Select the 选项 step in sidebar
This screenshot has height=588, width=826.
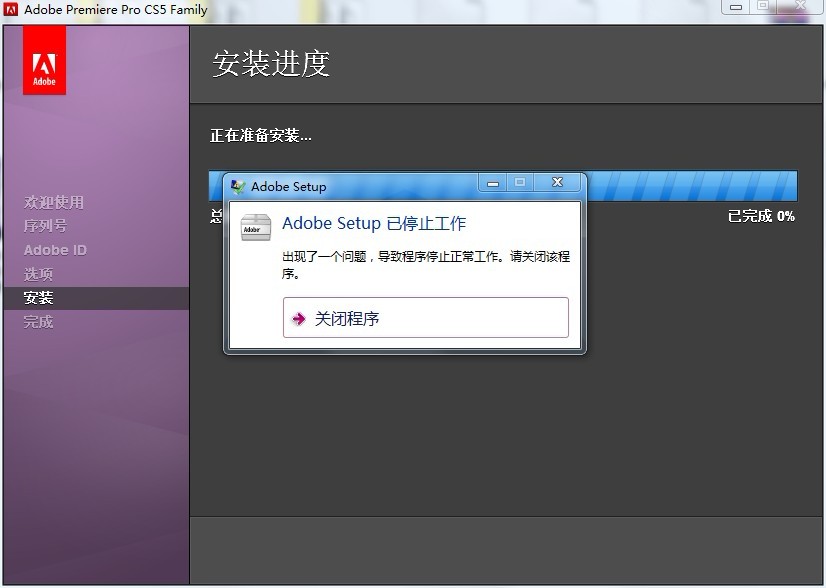click(x=38, y=274)
